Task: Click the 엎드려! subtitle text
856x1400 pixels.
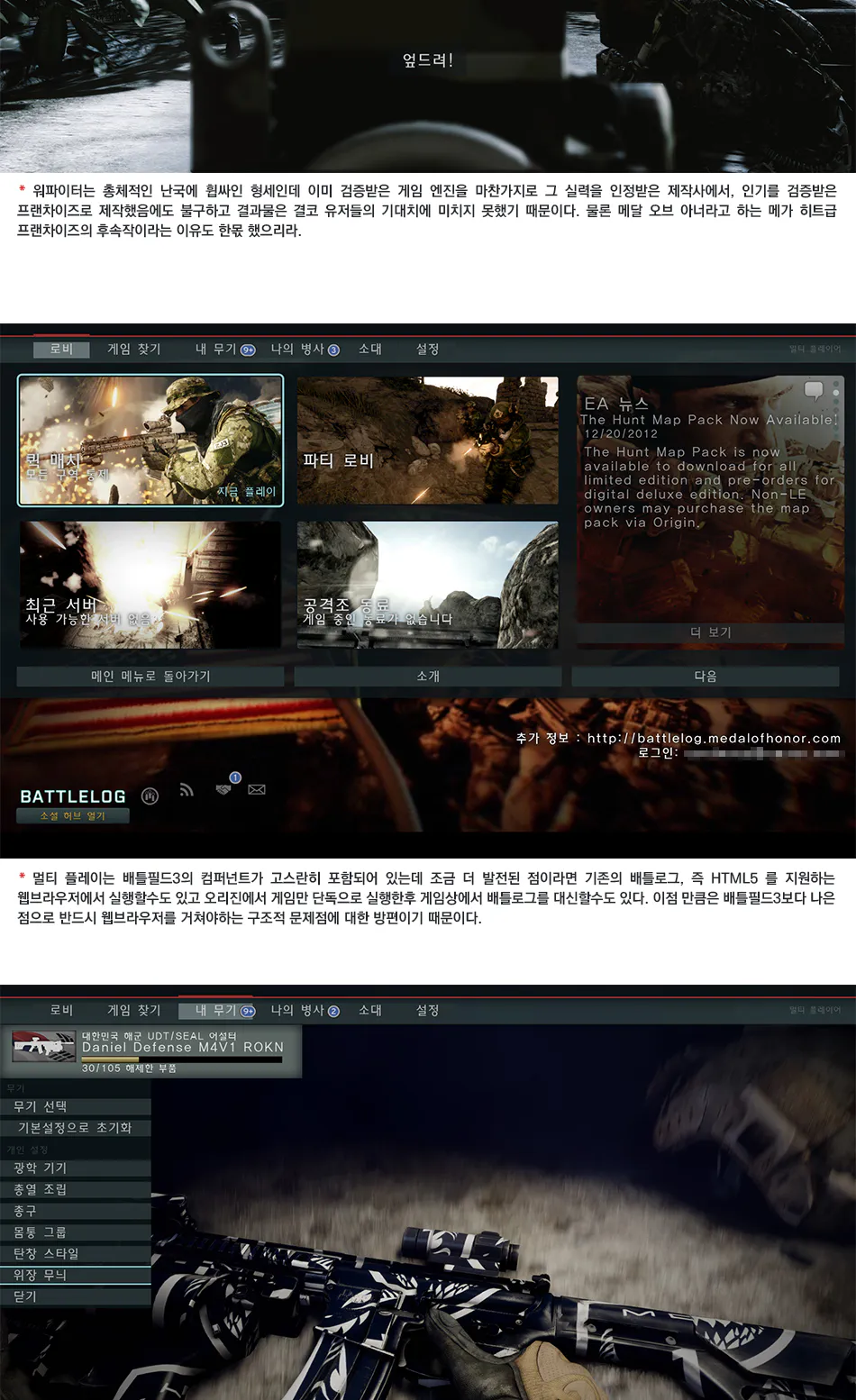Action: click(x=428, y=60)
